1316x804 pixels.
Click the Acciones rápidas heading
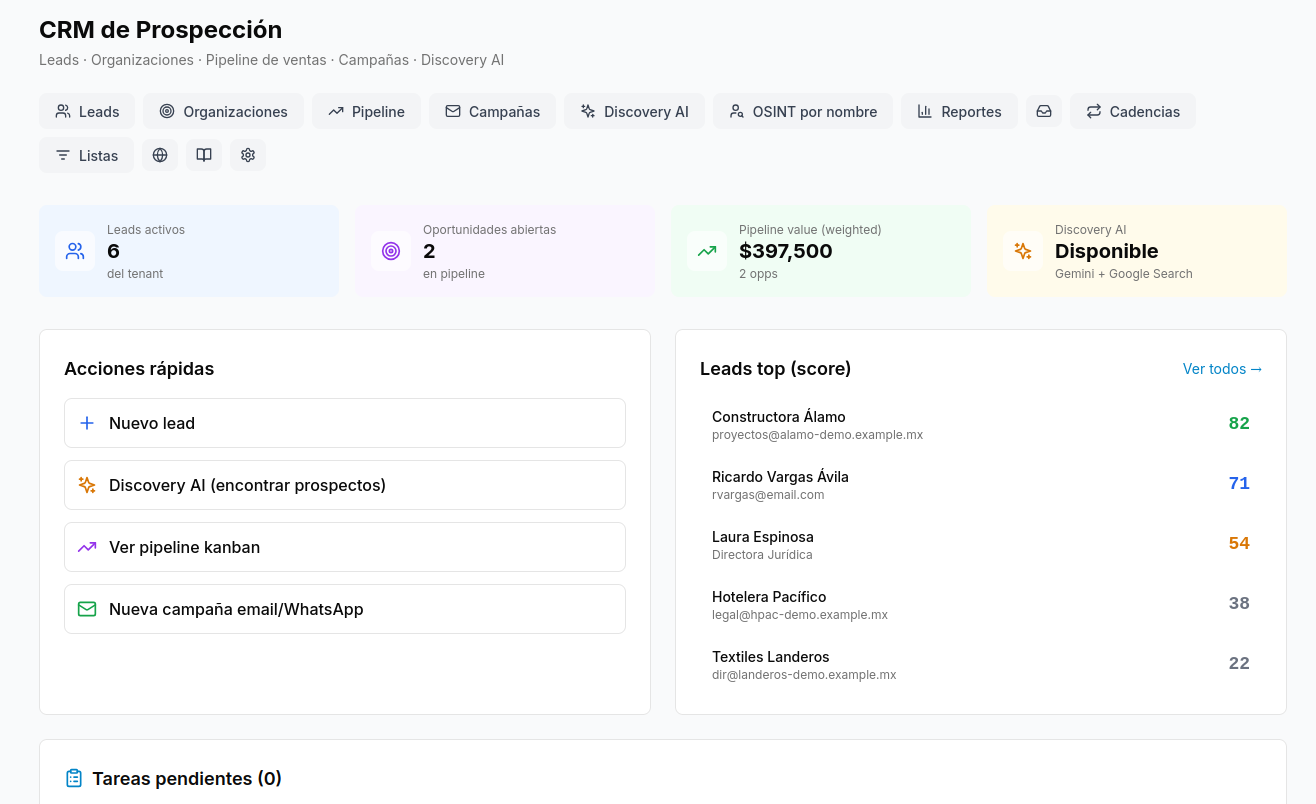point(139,369)
